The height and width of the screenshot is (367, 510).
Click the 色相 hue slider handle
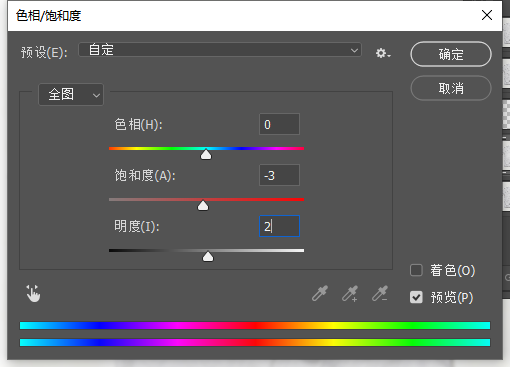tap(206, 154)
